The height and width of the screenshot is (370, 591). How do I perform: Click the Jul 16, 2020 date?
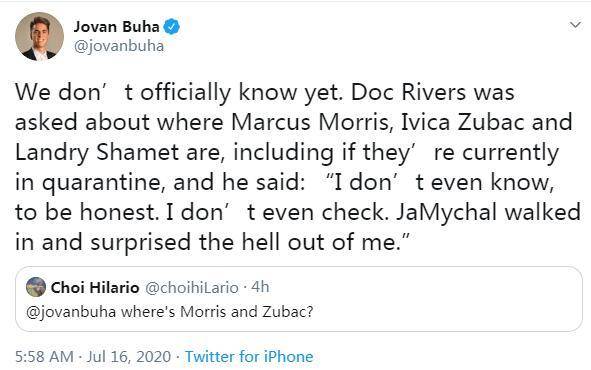tap(129, 357)
